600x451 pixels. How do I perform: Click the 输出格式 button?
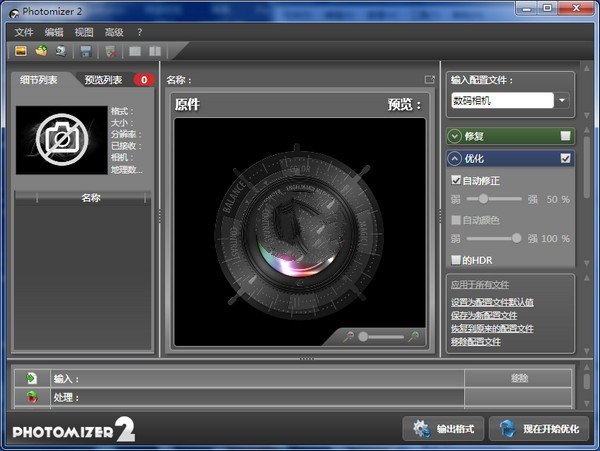pos(443,429)
